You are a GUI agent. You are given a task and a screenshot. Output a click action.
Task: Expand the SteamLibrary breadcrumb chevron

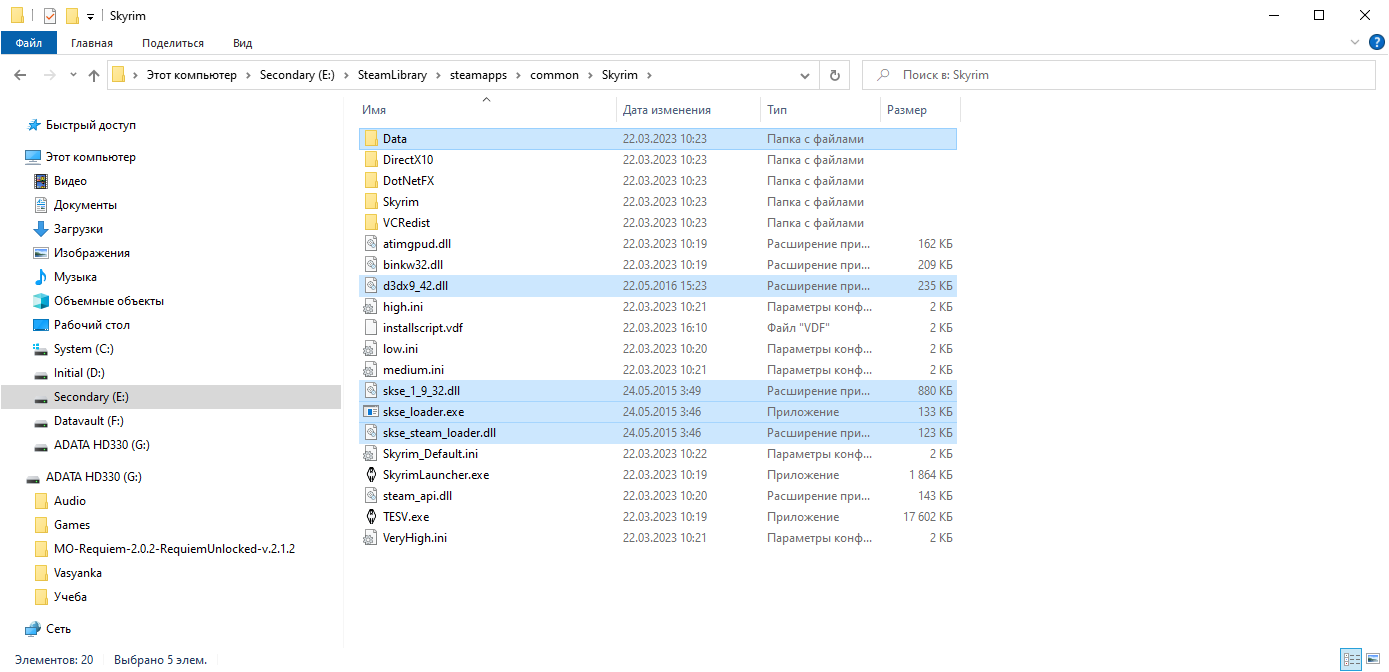(437, 75)
